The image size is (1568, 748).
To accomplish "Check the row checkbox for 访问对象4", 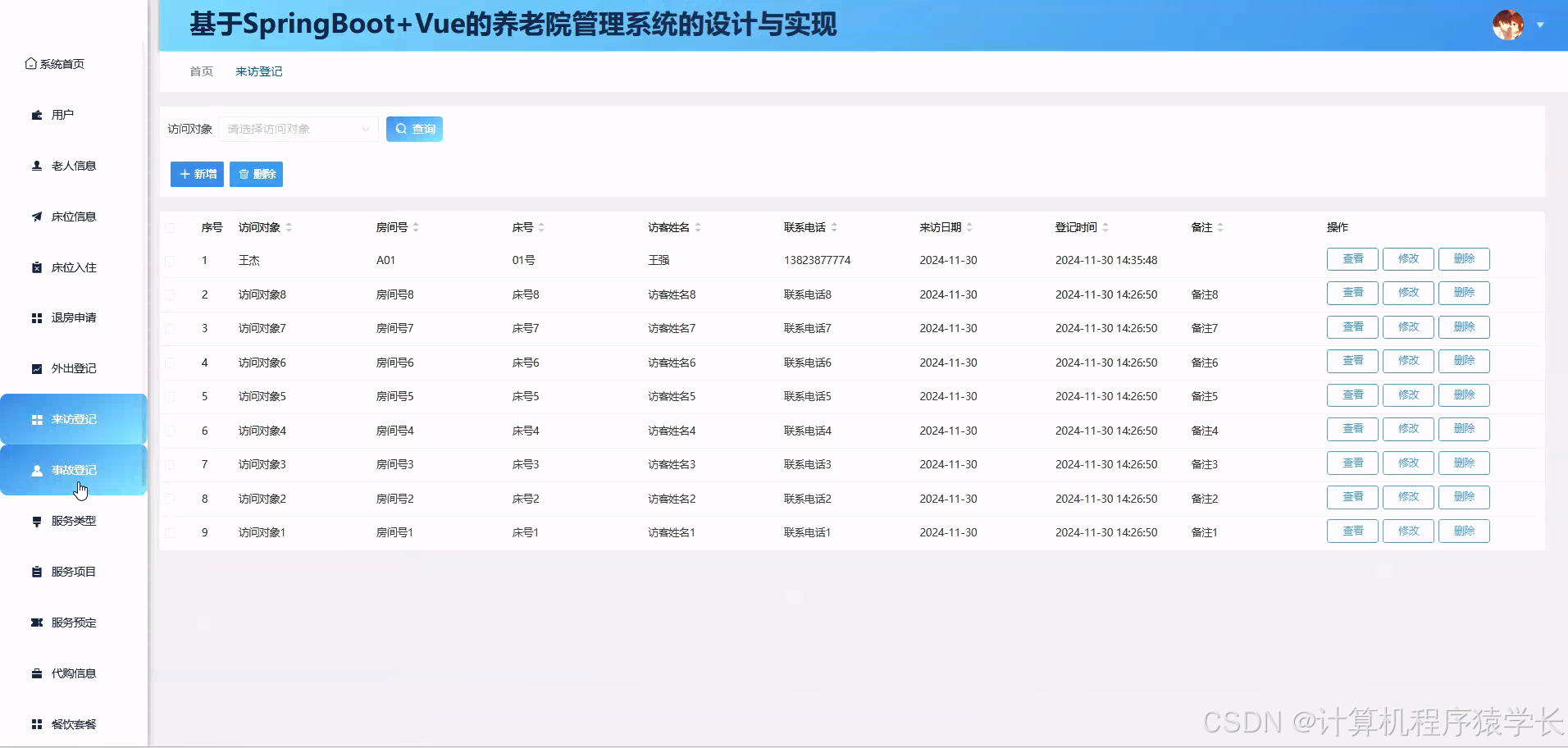I will pos(170,431).
